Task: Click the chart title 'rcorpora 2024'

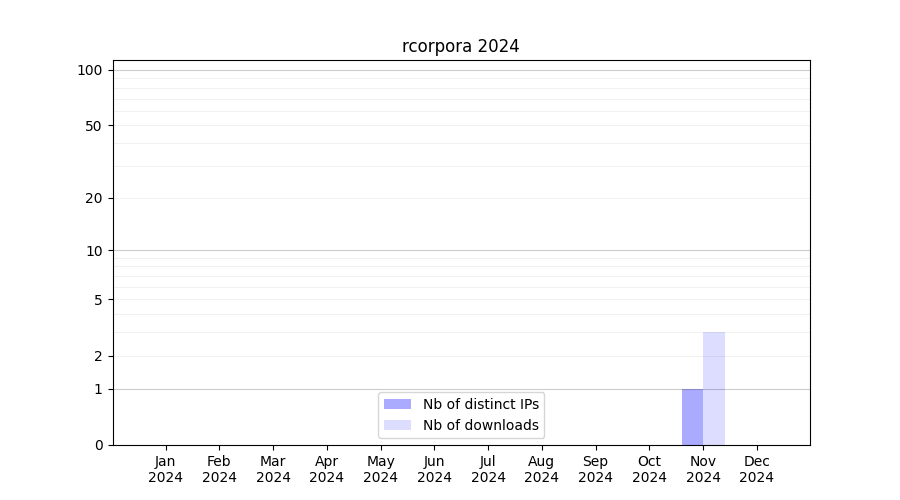Action: 460,46
